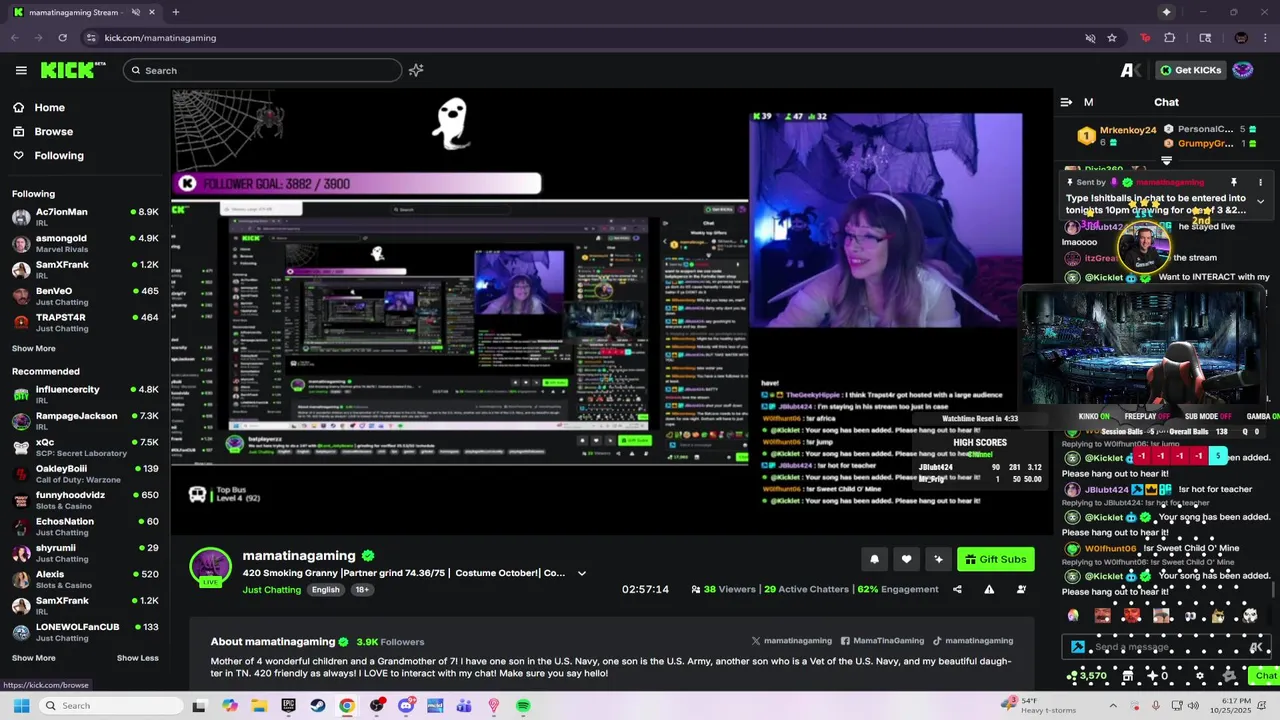Click the AK extension logo near Get KICKs
1280x720 pixels.
1130,70
